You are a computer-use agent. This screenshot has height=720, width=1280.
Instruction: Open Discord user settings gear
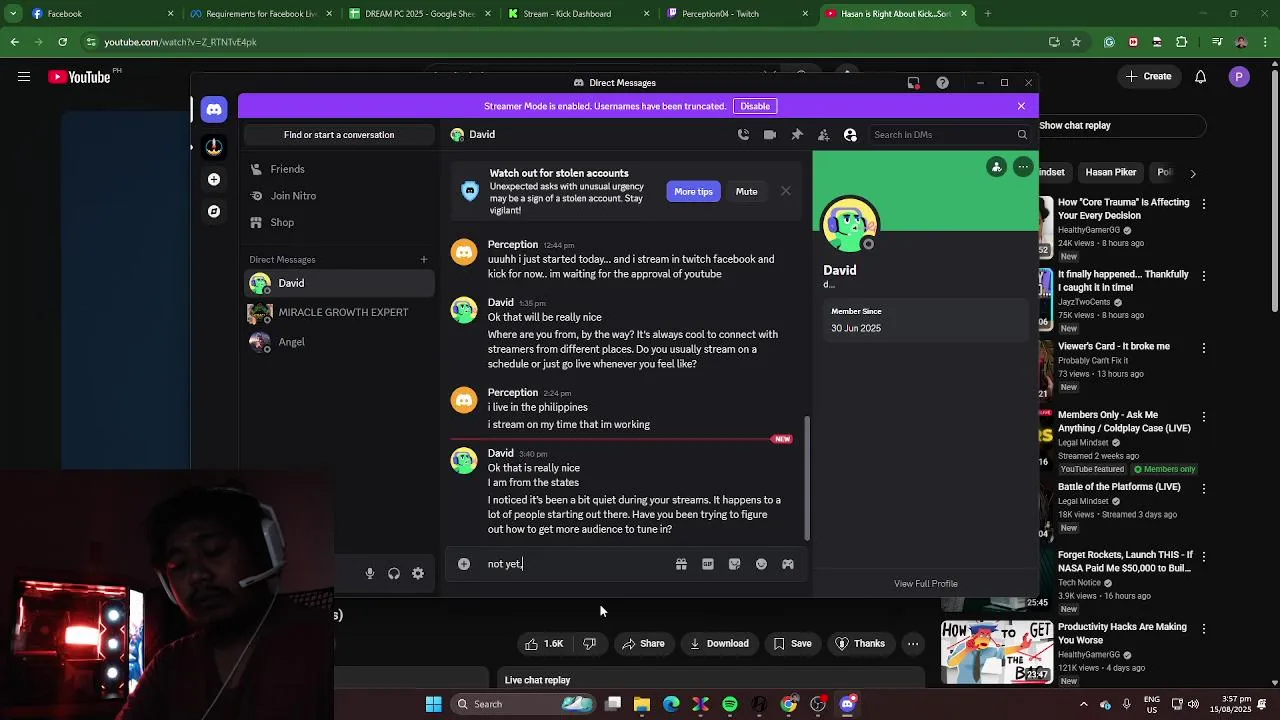click(418, 573)
